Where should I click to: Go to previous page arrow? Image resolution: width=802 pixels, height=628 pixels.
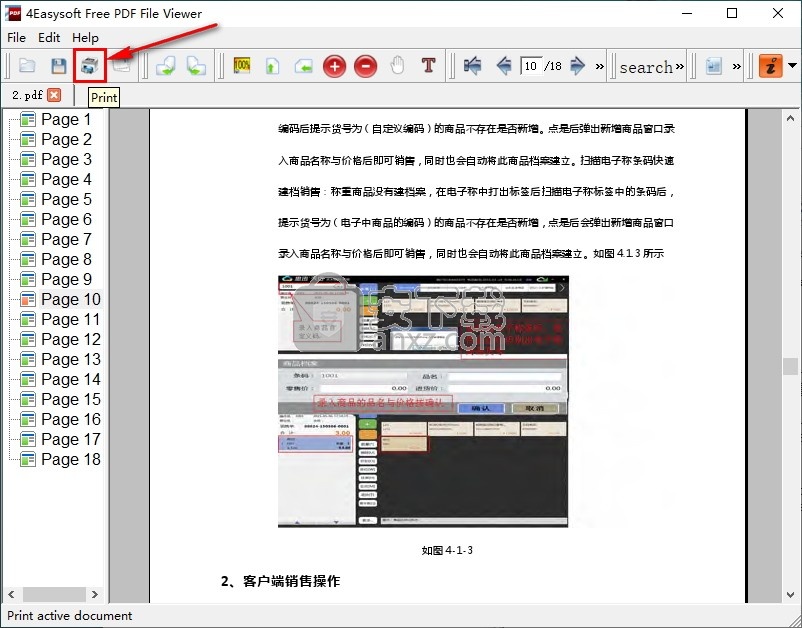coord(504,65)
